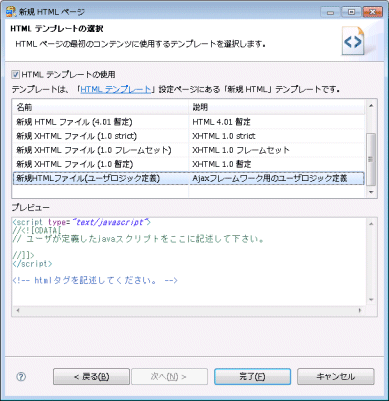Click the 完了(F) finish button
Viewport: 389px width, 401px height.
[252, 377]
